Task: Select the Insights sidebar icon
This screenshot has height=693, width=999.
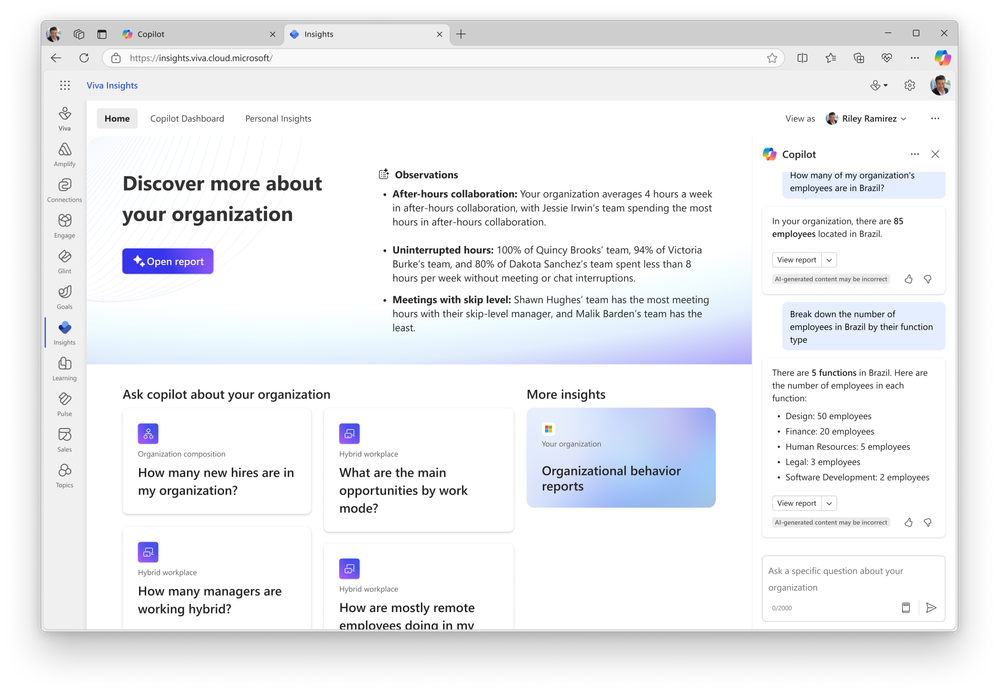Action: 64,332
